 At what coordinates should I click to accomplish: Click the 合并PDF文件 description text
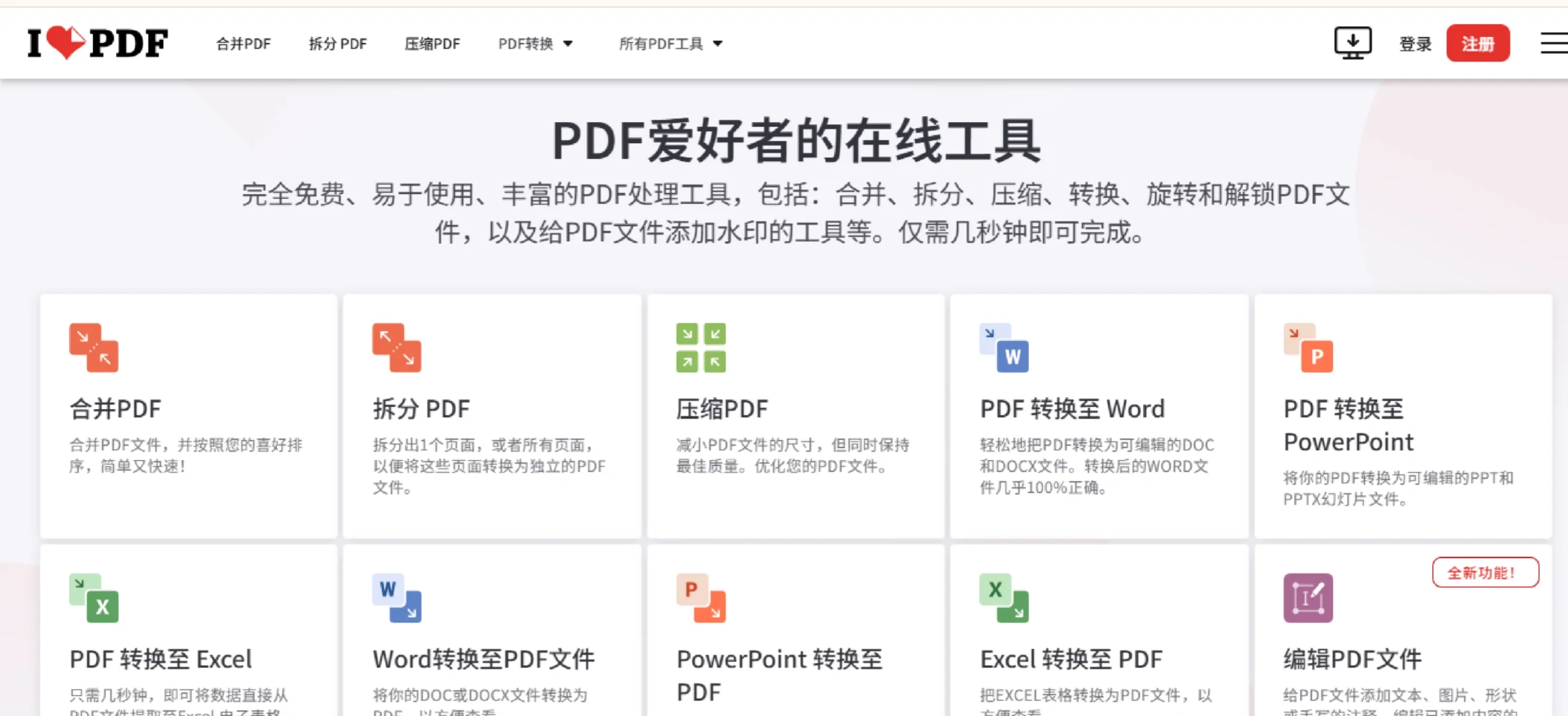click(186, 455)
